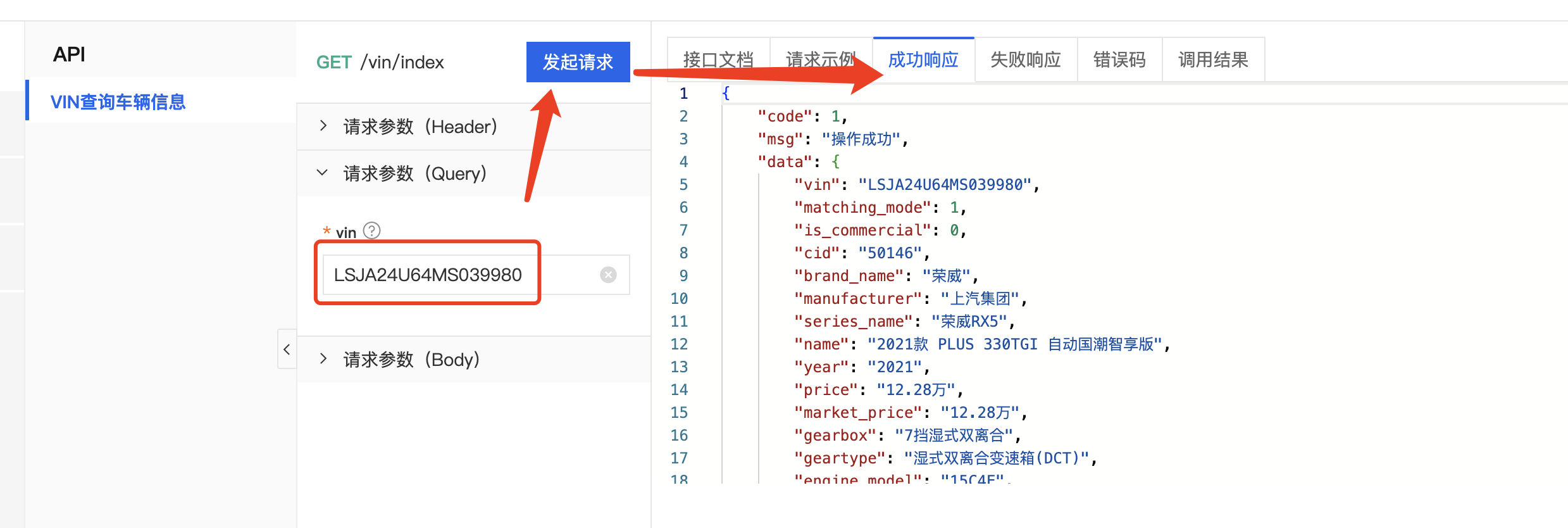Click the "name": "2021款 PLUS 330TGI" line

pos(983,344)
